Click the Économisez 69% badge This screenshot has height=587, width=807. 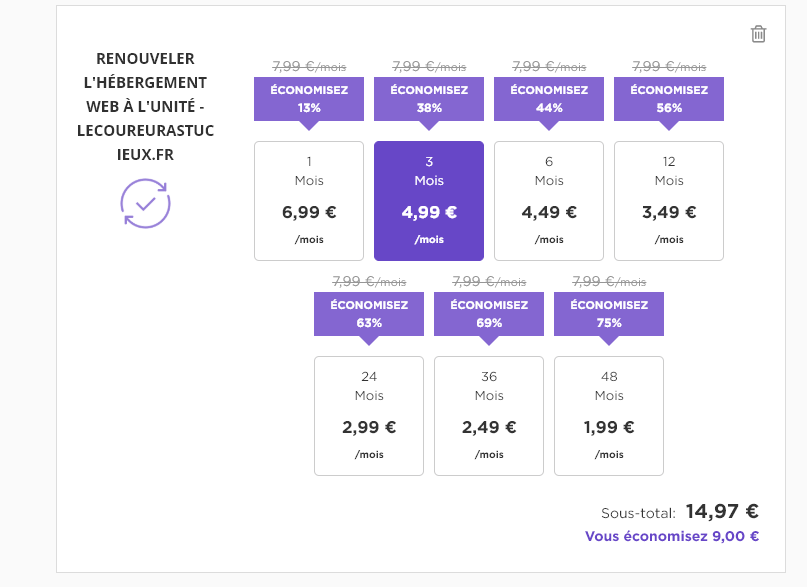tap(489, 314)
